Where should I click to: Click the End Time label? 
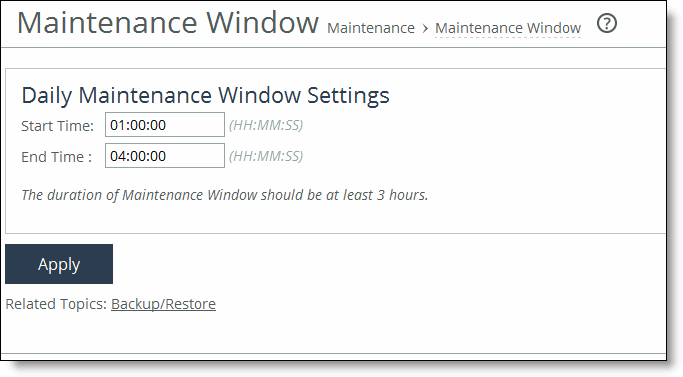pos(57,157)
